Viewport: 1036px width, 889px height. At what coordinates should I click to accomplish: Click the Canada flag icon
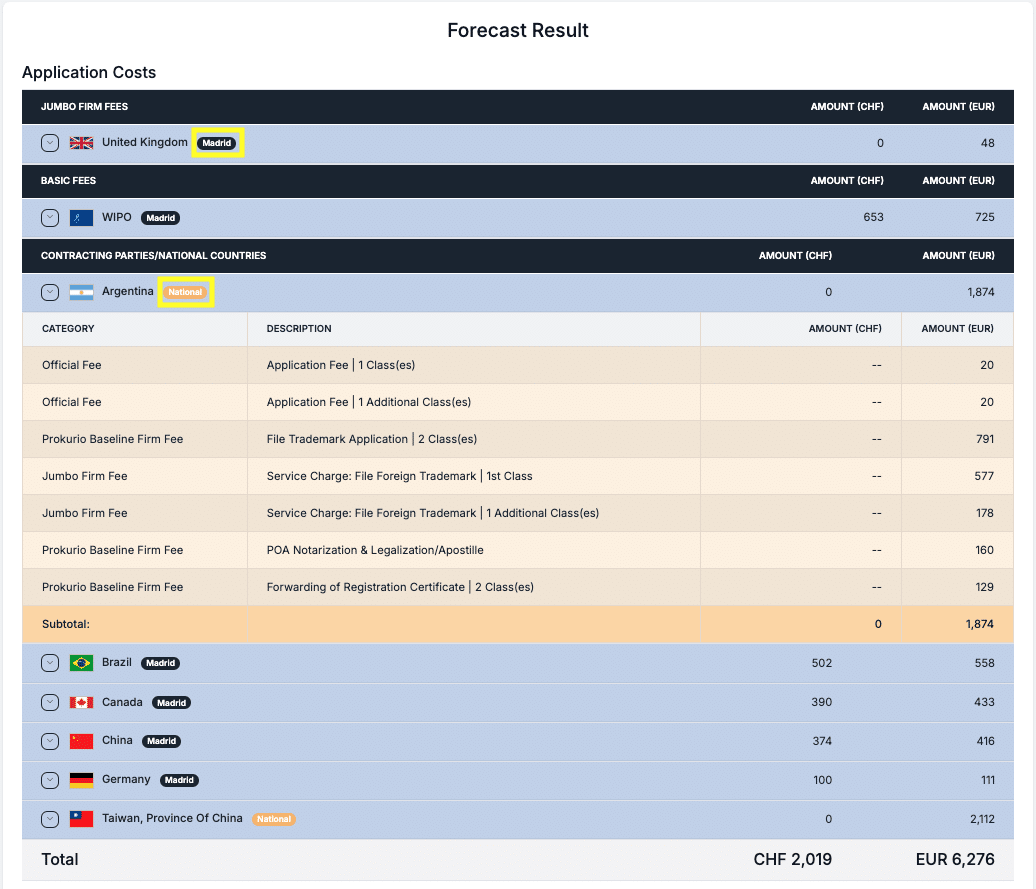81,702
